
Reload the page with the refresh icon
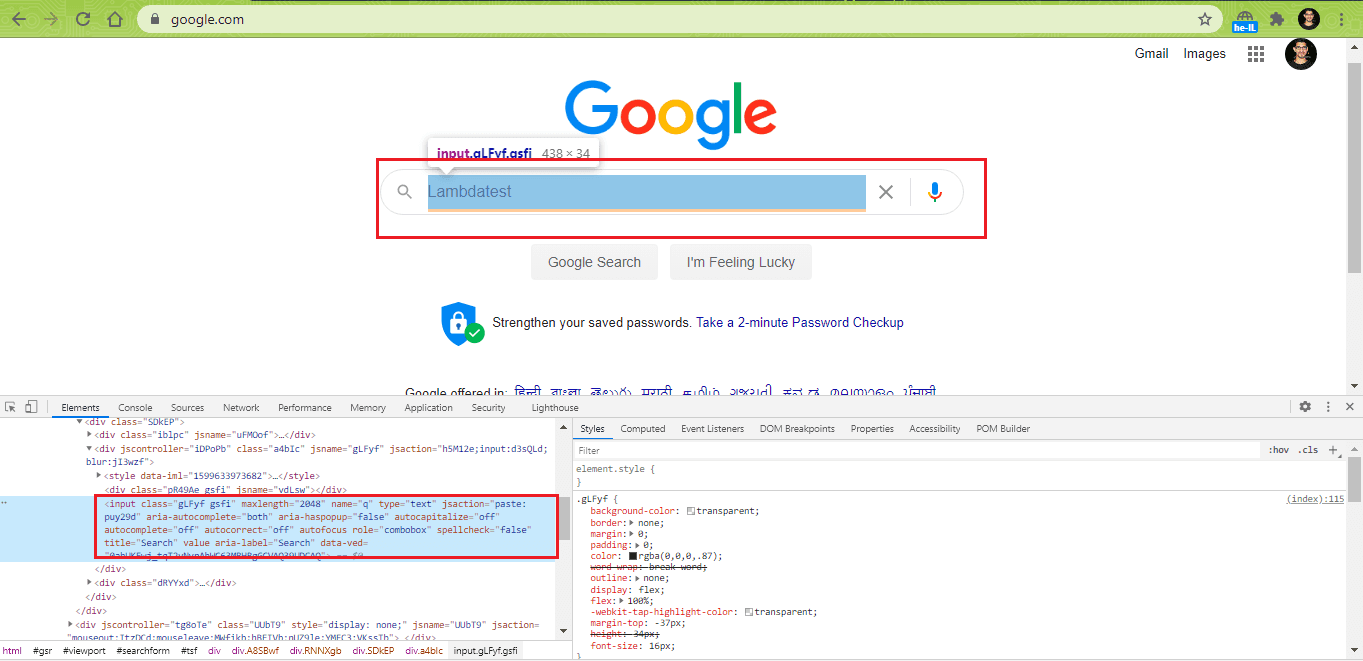point(83,19)
